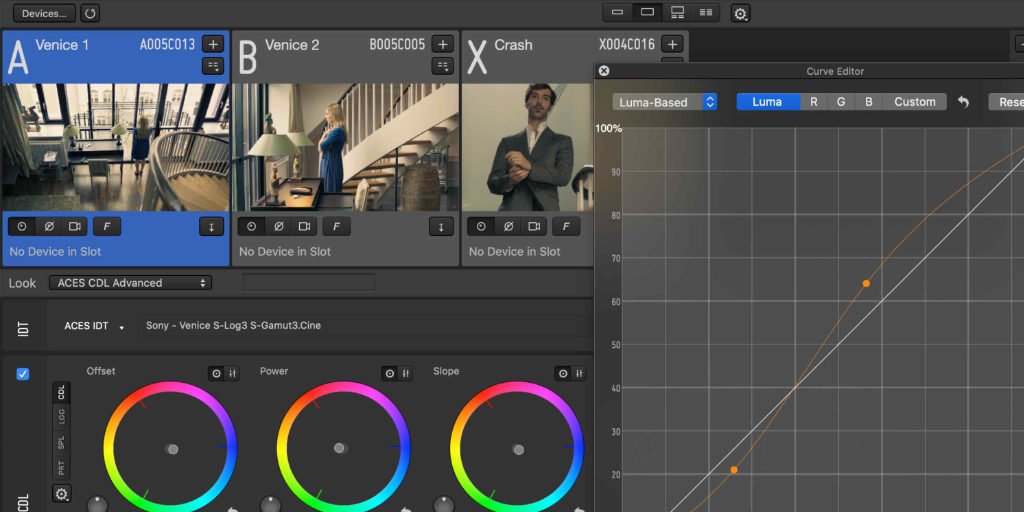
Task: Select graded view mode icon in slot B
Action: pyautogui.click(x=251, y=227)
